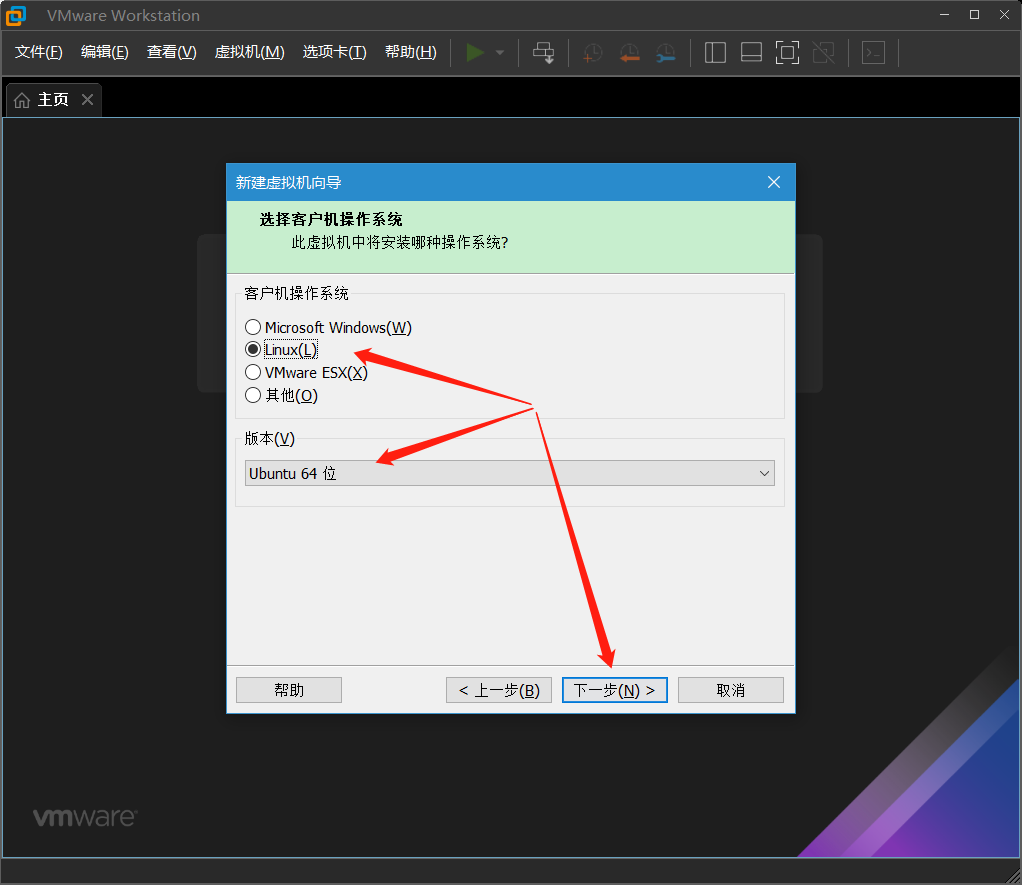Open the 帮助(H) menu
Image resolution: width=1022 pixels, height=885 pixels.
411,52
